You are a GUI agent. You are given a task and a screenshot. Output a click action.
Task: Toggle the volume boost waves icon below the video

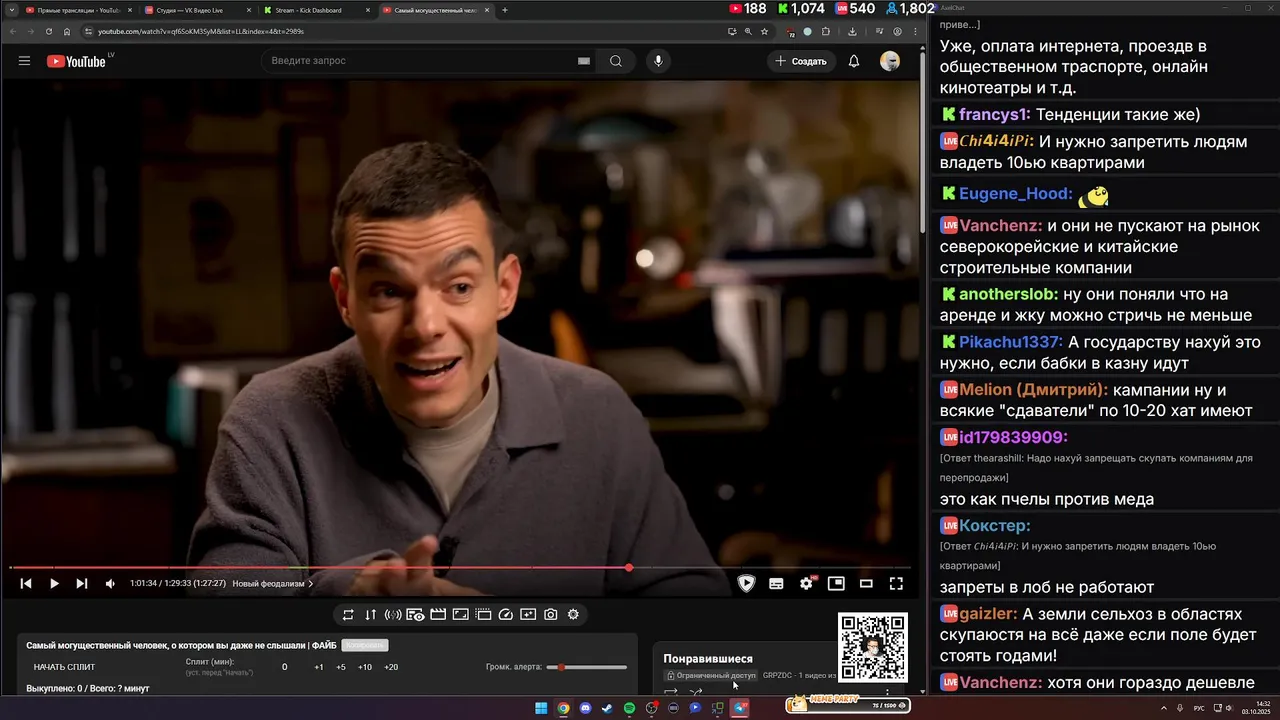point(393,614)
